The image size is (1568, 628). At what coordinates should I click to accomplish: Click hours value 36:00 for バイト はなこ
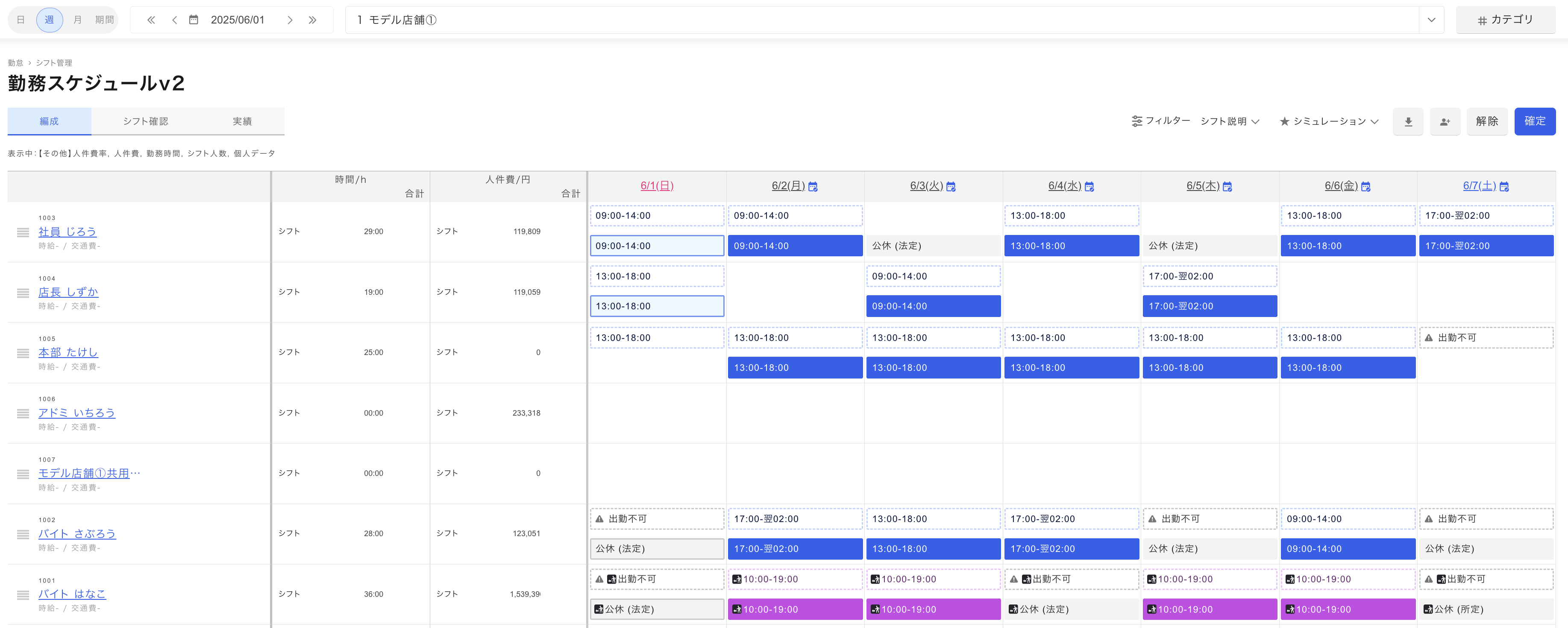click(373, 595)
